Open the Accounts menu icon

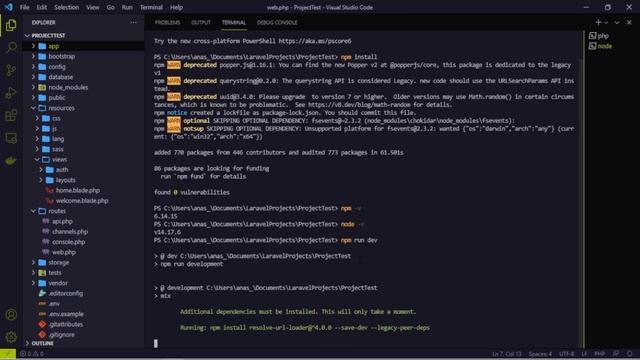[x=11, y=315]
